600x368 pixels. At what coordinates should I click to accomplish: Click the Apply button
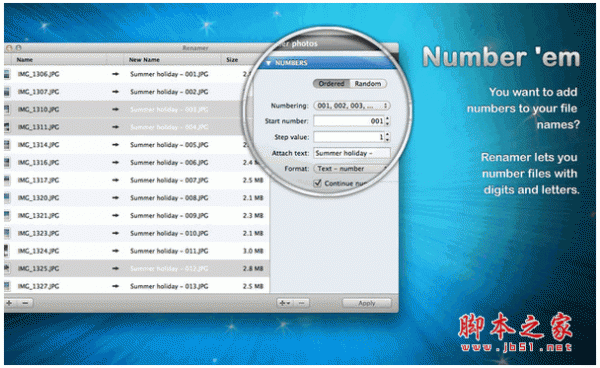pyautogui.click(x=367, y=303)
